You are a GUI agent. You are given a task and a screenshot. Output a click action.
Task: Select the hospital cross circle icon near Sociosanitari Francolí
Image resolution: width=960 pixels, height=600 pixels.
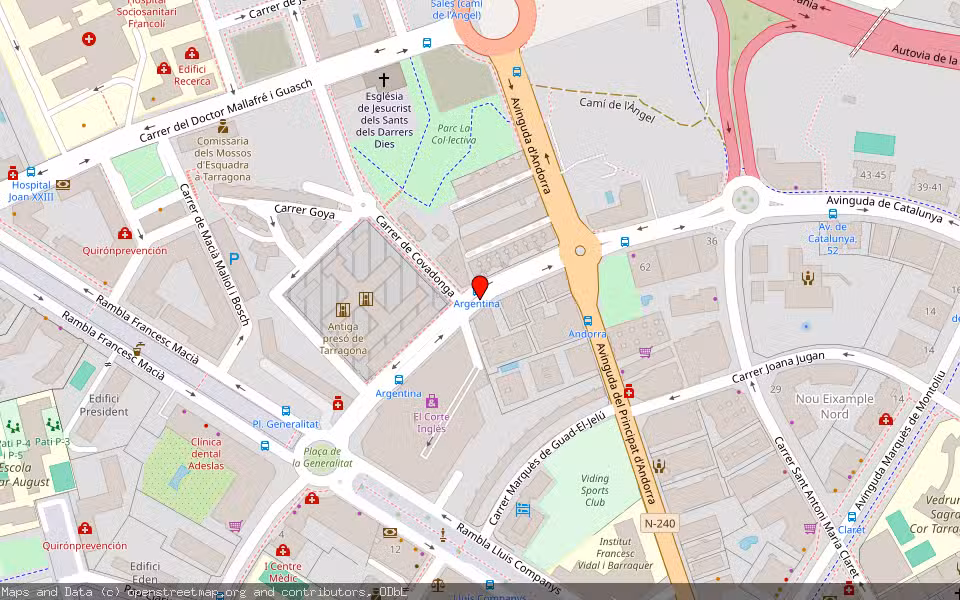pos(89,39)
